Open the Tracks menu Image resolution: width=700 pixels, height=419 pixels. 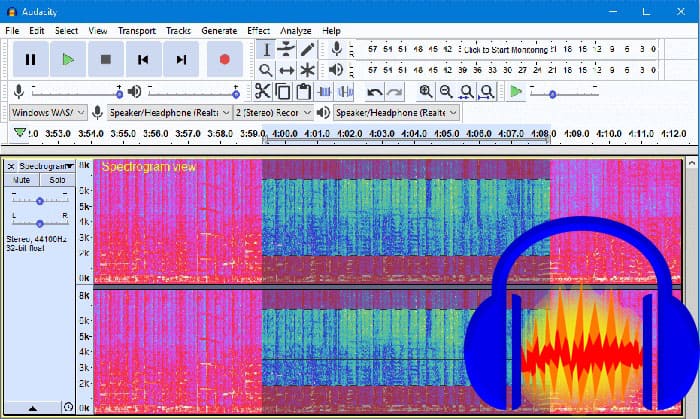179,30
